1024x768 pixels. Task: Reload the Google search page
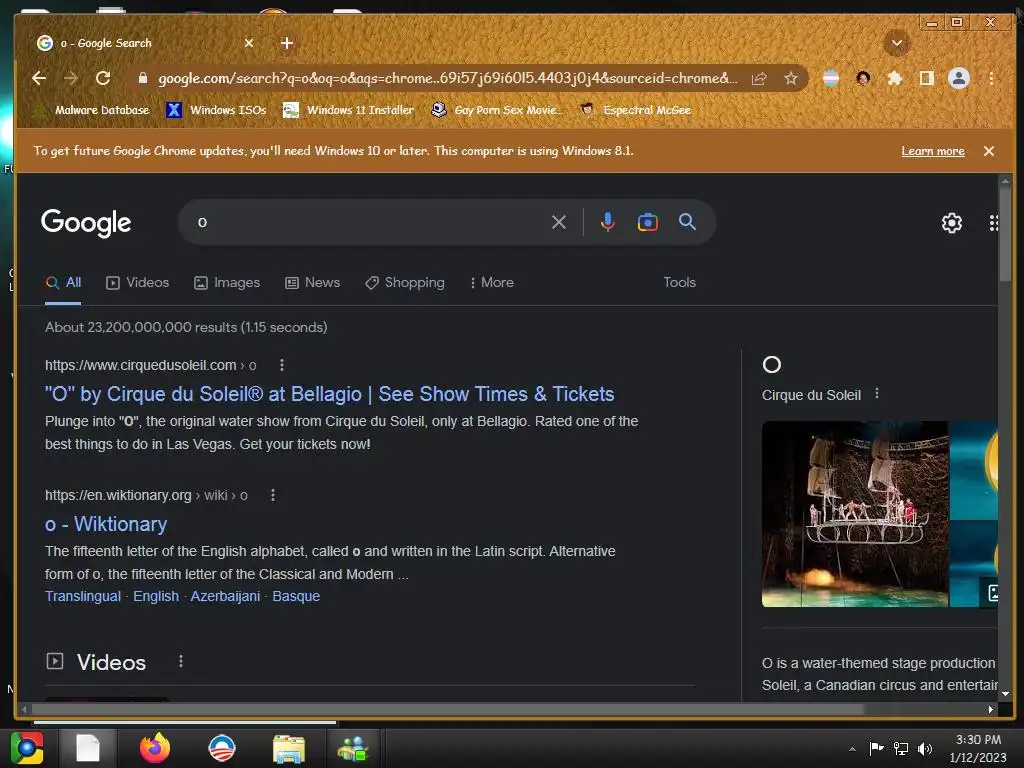pos(103,78)
